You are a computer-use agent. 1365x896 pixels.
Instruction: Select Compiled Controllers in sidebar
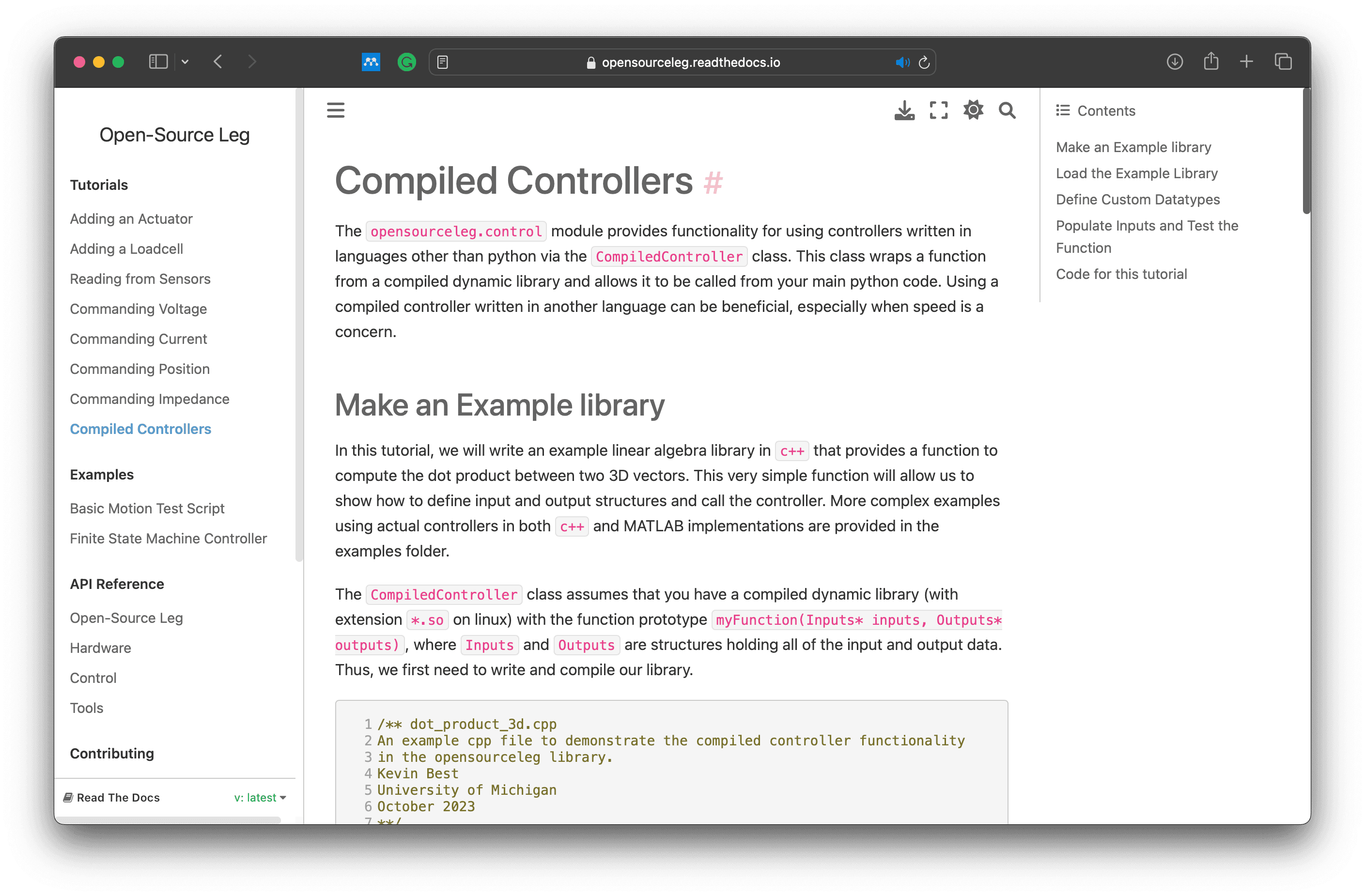tap(140, 429)
